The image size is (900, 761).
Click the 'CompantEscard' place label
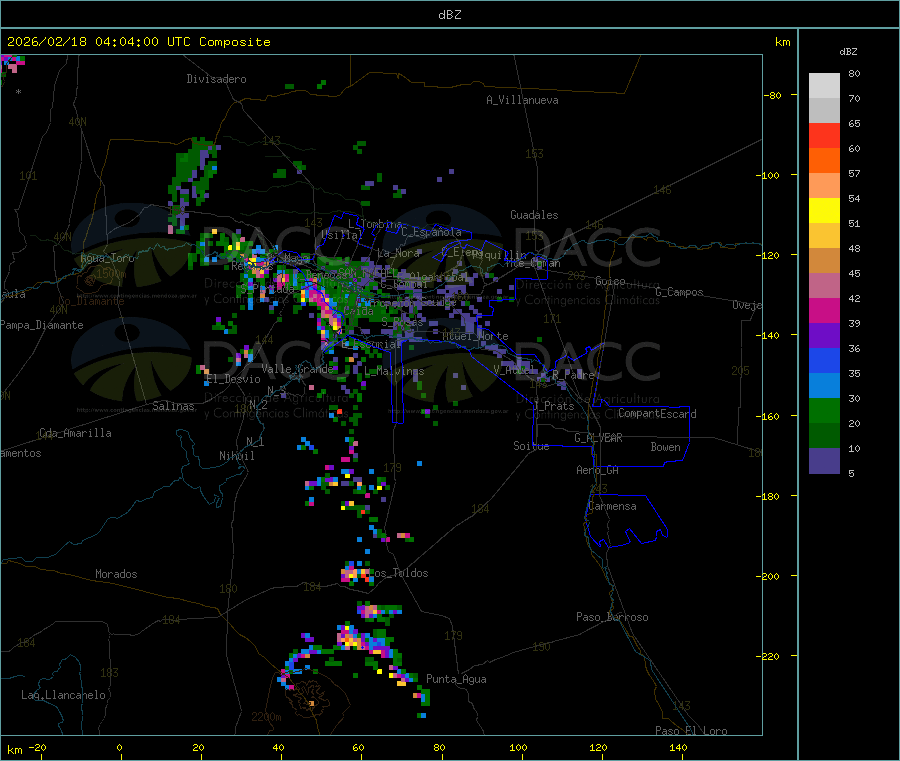point(657,414)
